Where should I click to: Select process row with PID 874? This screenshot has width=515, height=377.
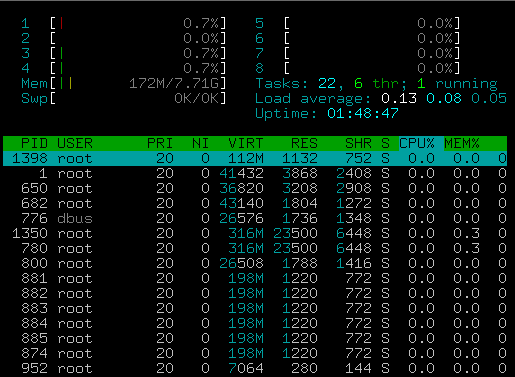(255, 353)
